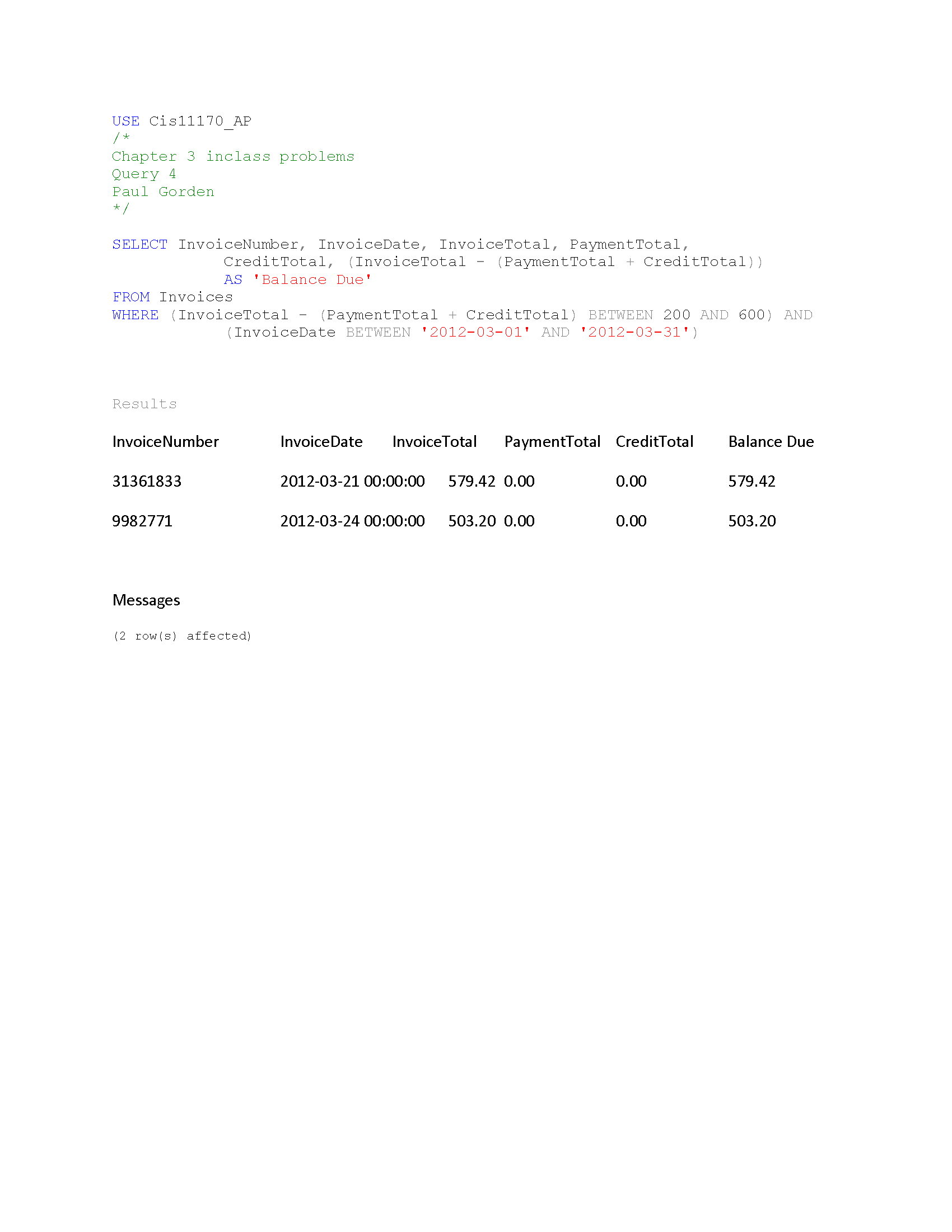Click the date string '2012-03-01'
The image size is (952, 1232).
(476, 332)
